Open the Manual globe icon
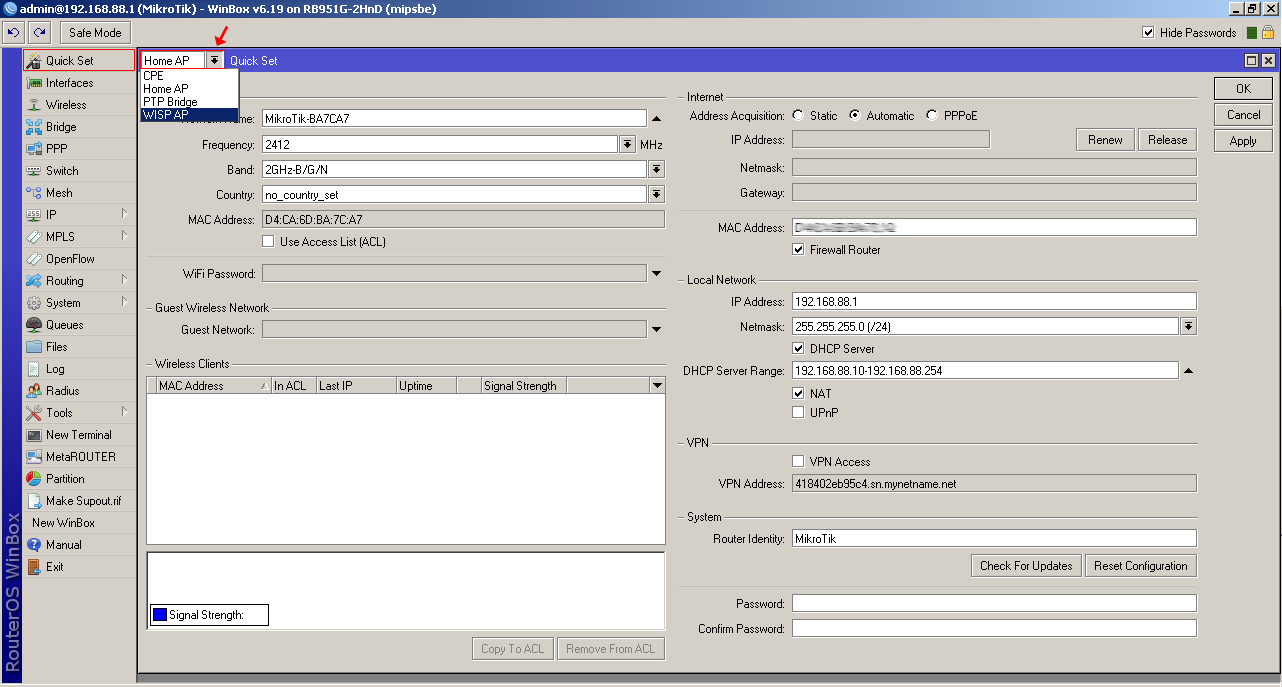Screen dimensions: 1282x687 [34, 545]
